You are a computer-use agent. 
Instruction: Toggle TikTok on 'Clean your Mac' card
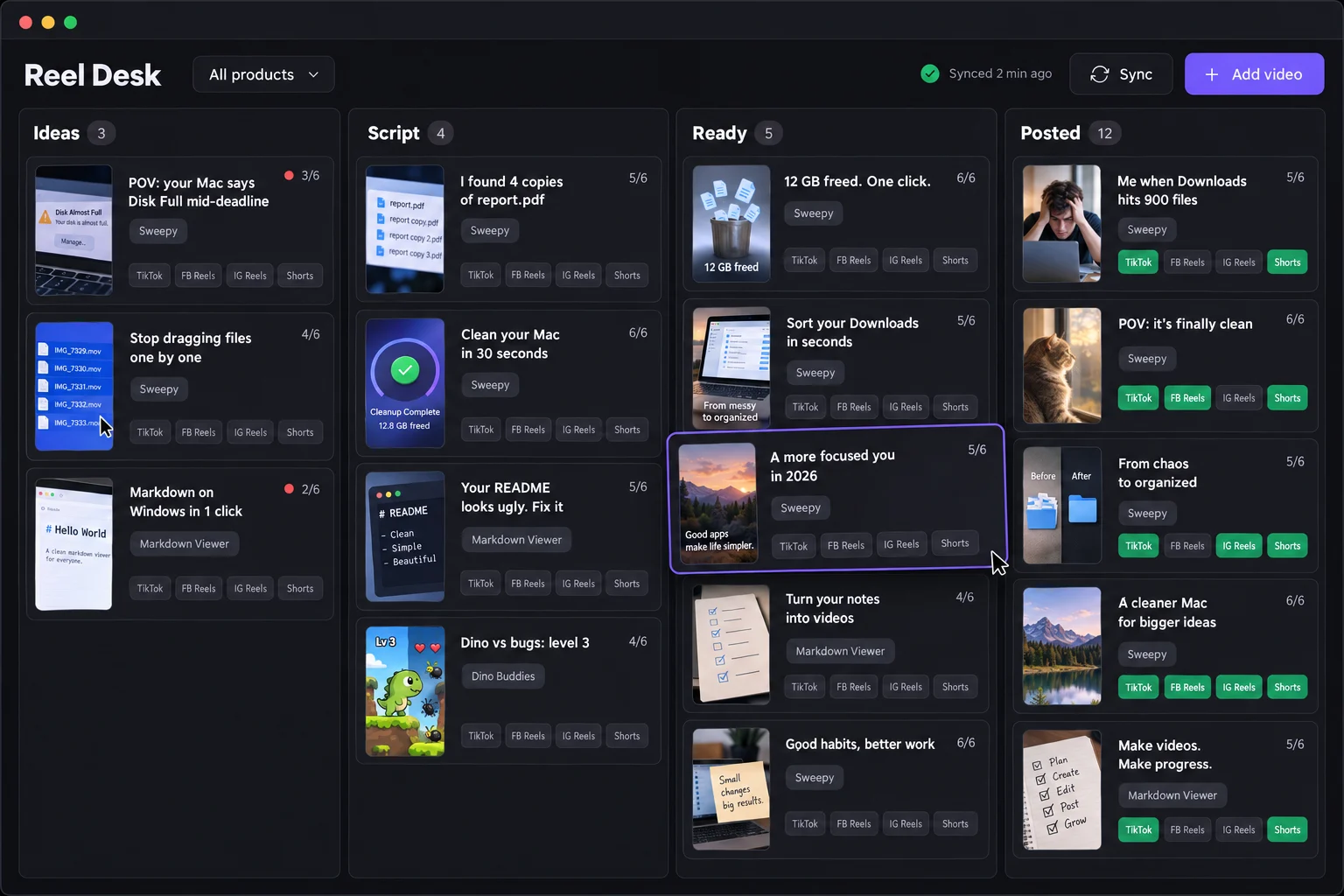(x=481, y=430)
